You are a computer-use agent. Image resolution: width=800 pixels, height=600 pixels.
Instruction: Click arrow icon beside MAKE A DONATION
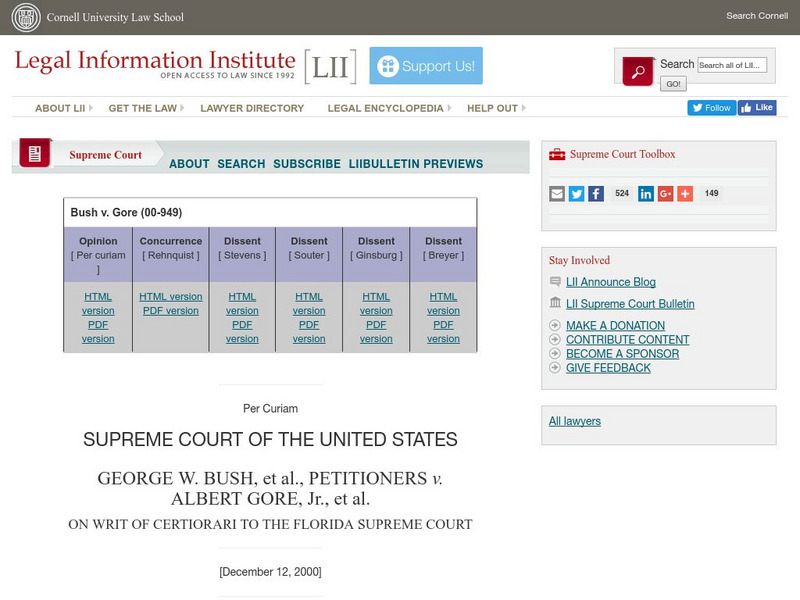555,325
